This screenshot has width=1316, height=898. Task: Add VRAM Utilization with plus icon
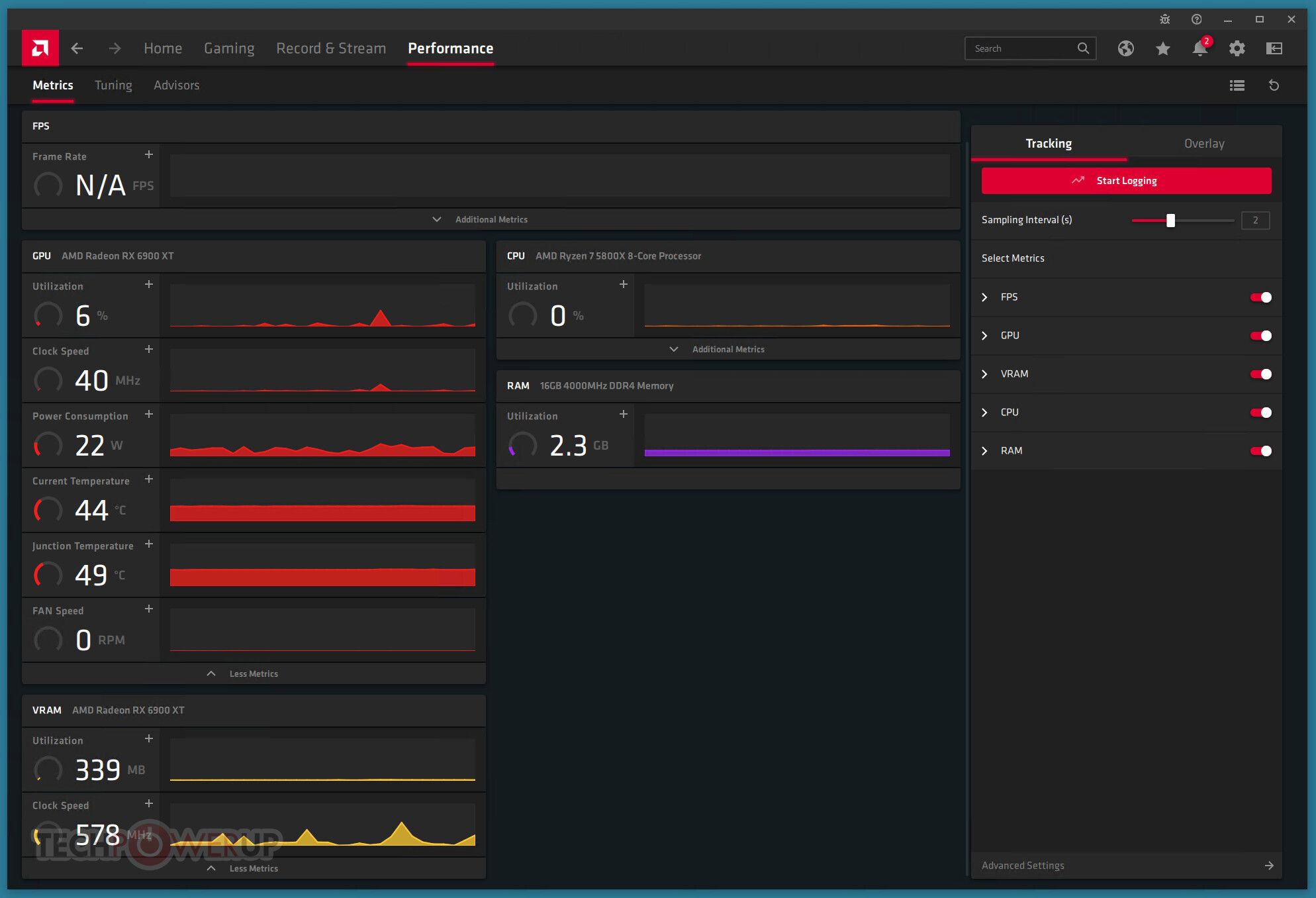click(149, 738)
